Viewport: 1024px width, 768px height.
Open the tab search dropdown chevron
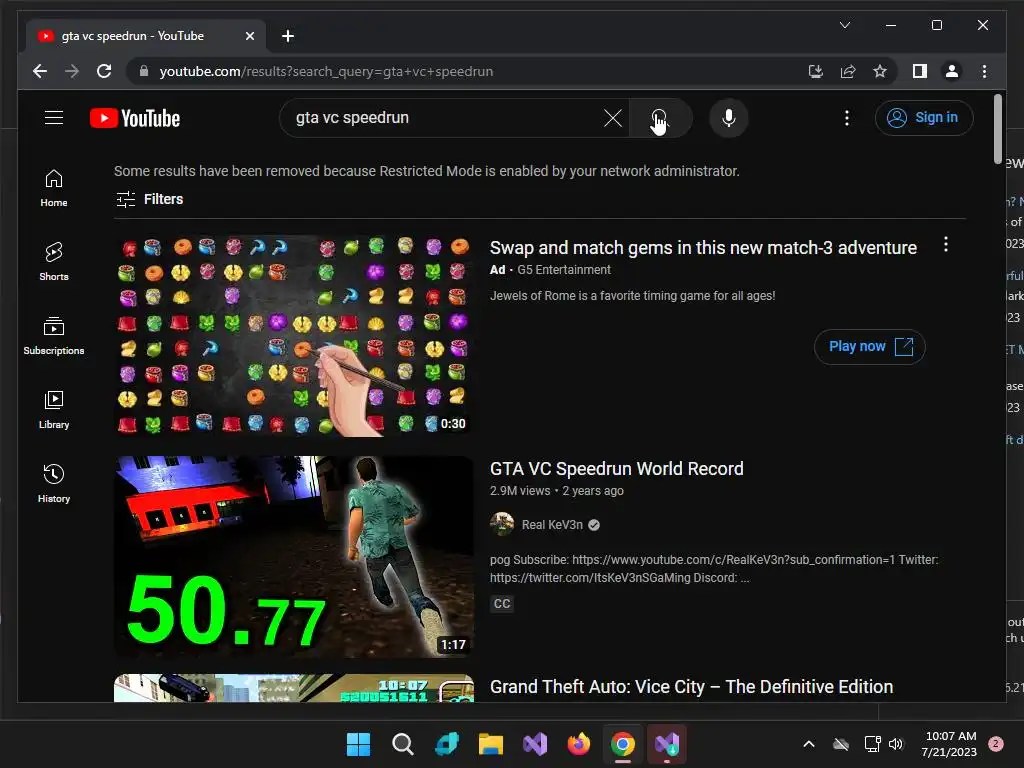tap(844, 25)
